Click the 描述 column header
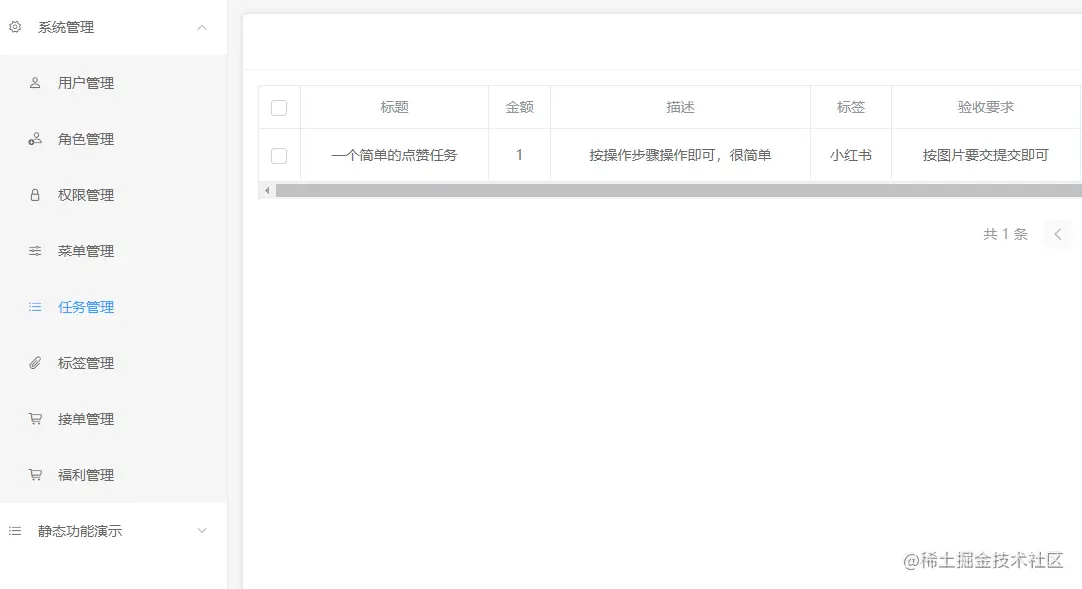 click(680, 107)
